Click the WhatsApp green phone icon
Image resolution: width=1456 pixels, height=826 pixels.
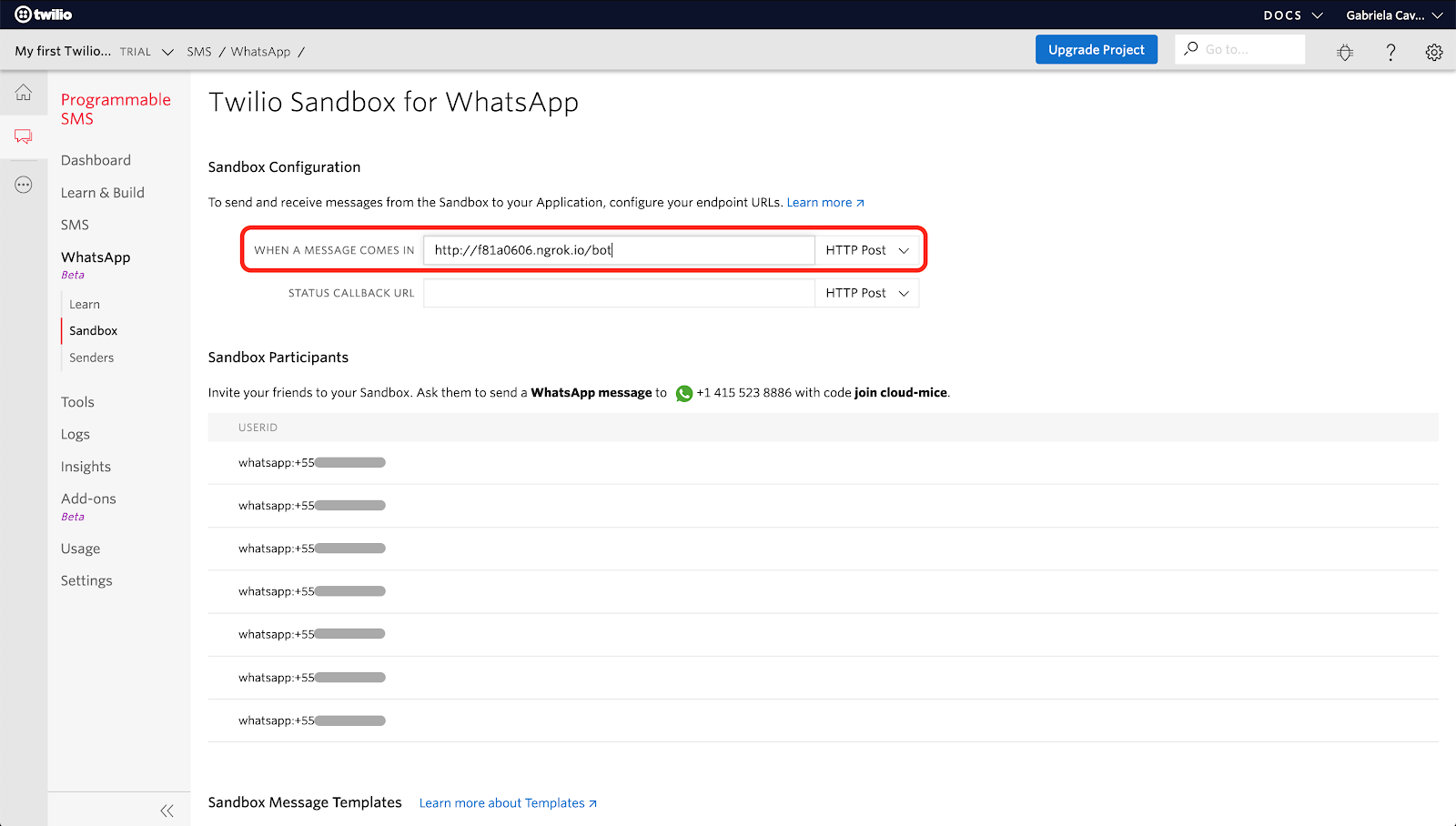click(684, 394)
